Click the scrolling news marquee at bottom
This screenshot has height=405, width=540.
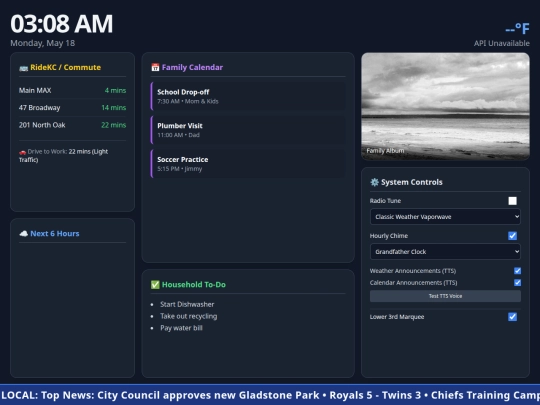click(270, 395)
